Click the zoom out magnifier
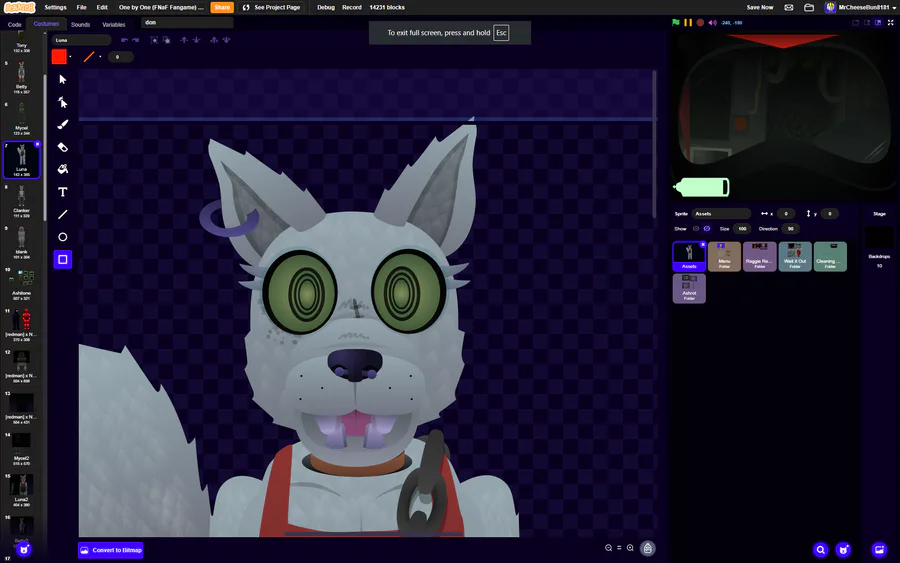900x563 pixels. click(608, 548)
